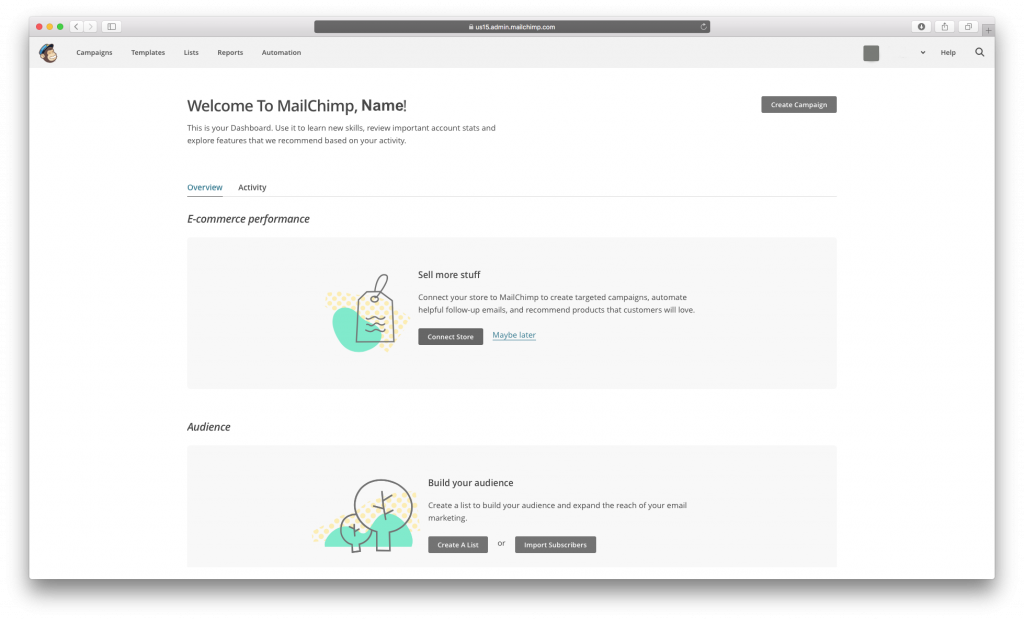This screenshot has height=621, width=1024.
Task: Switch to the Activity tab
Action: point(252,187)
